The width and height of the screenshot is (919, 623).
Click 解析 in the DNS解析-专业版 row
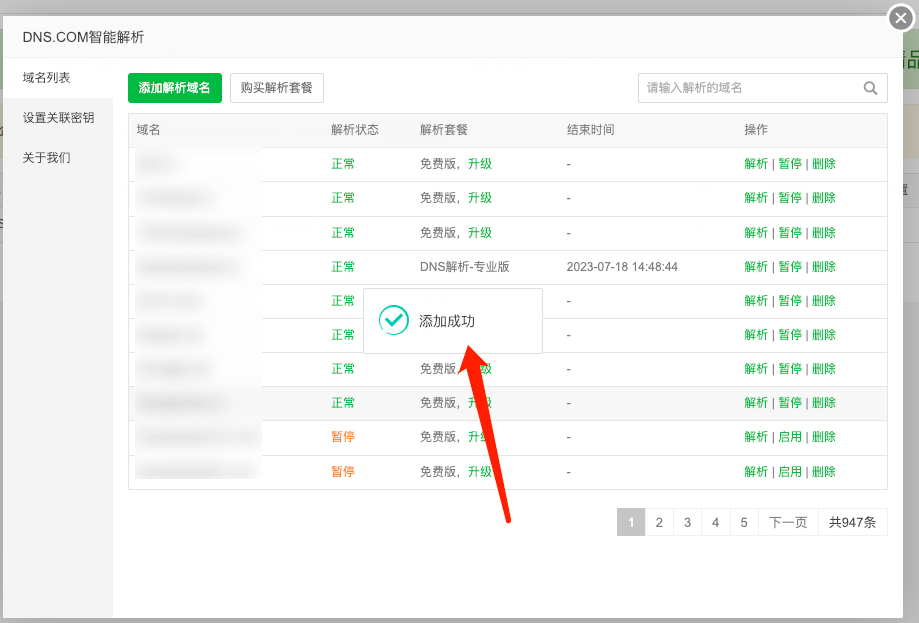click(x=755, y=267)
